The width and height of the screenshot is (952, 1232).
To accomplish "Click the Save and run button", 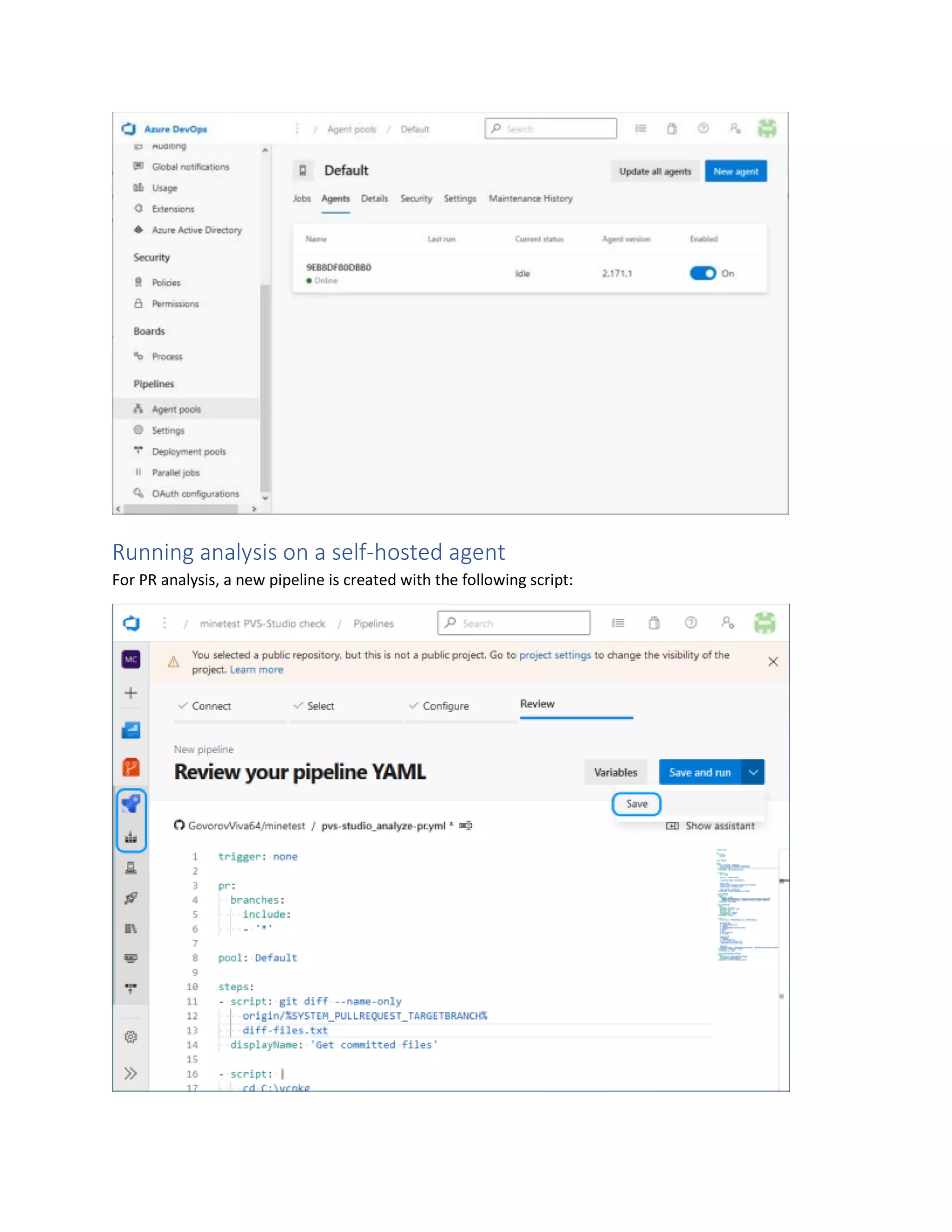I will [700, 772].
